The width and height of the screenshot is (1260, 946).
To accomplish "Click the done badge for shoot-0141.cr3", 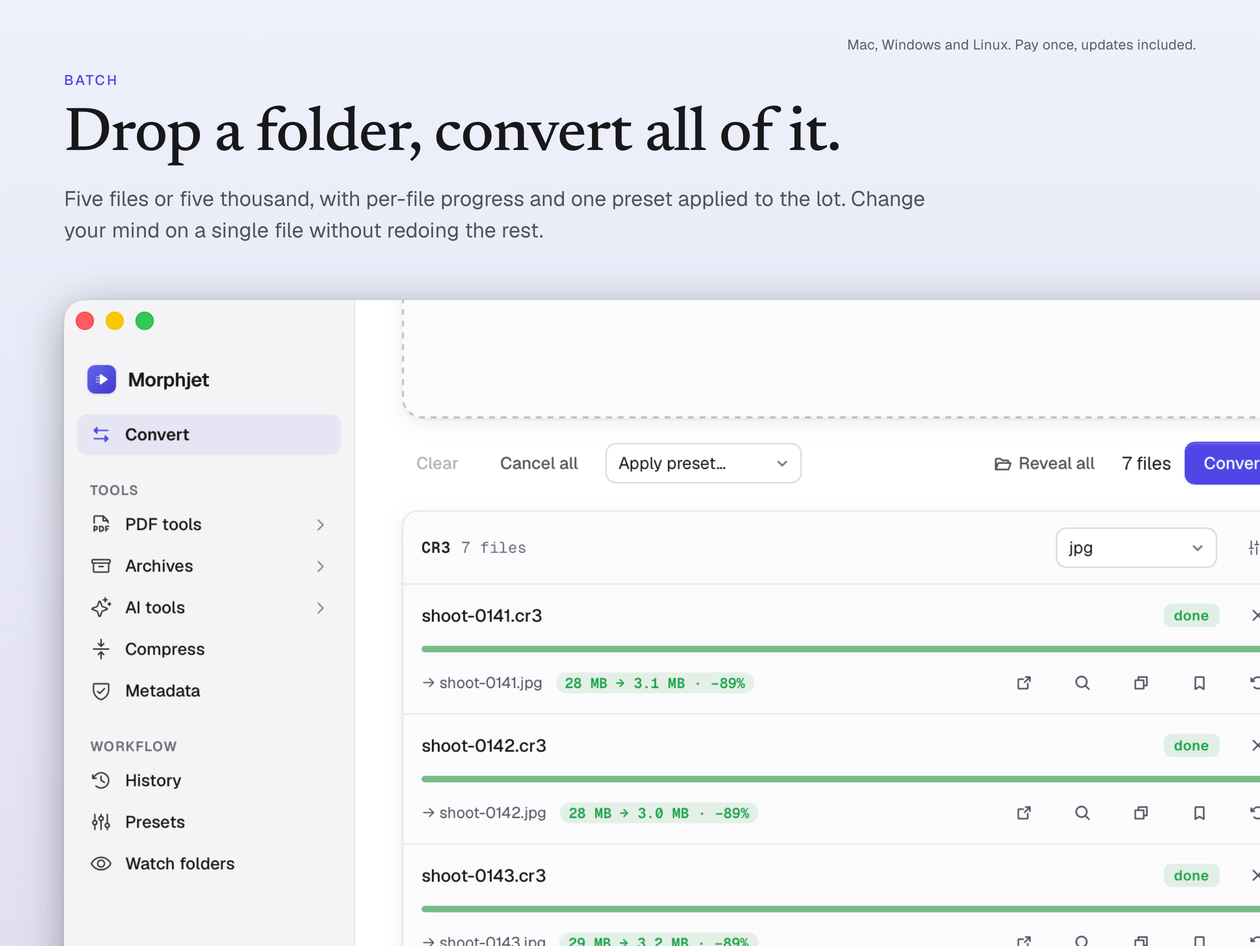I will point(1191,616).
